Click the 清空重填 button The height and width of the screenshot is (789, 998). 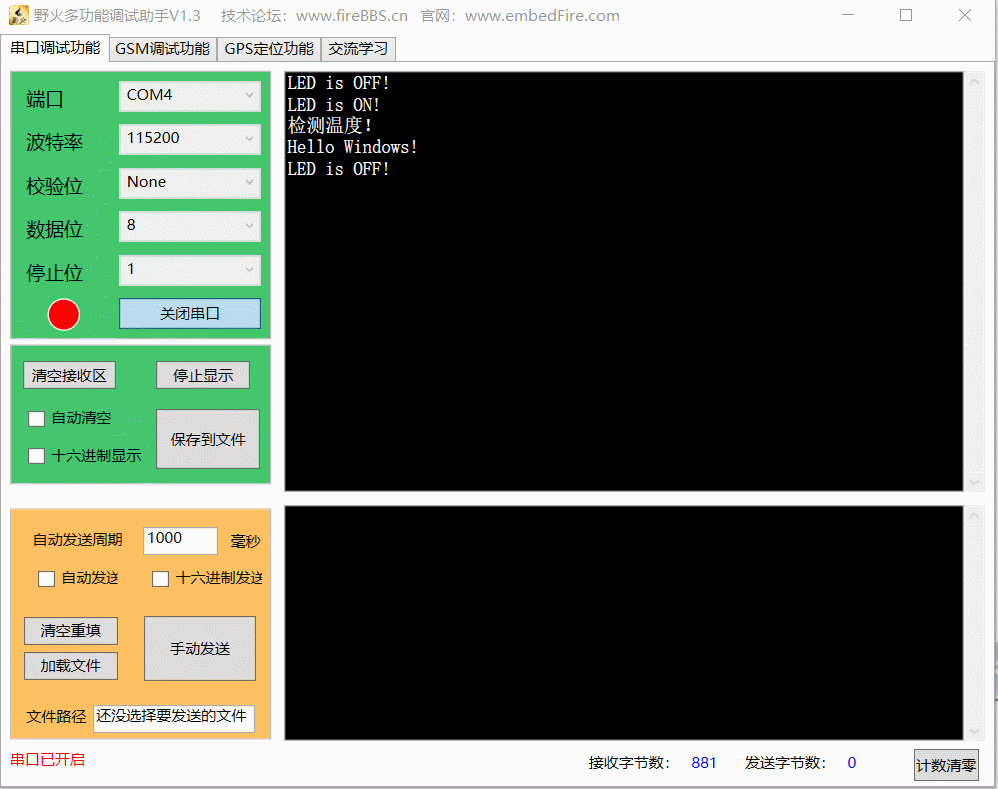(71, 631)
